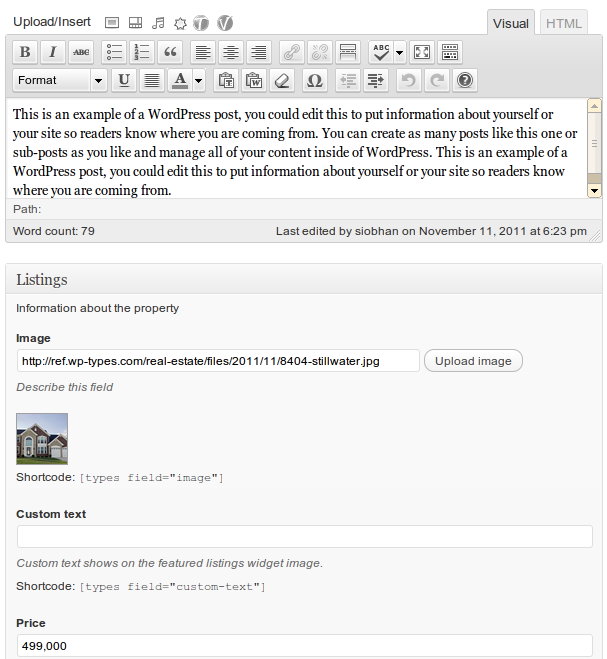Viewport: 607px width, 659px height.
Task: Open the spellcheck language dropdown arrow
Action: 399,52
